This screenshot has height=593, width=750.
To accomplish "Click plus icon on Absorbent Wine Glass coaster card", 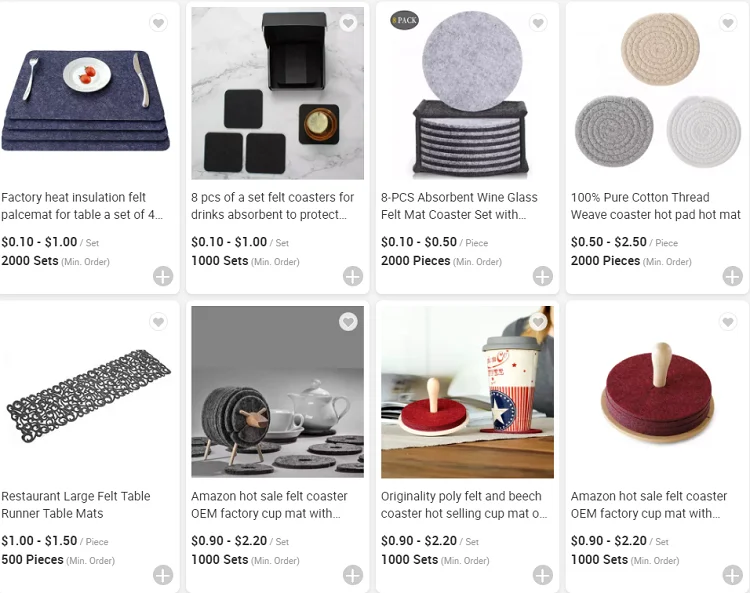I will pyautogui.click(x=543, y=276).
